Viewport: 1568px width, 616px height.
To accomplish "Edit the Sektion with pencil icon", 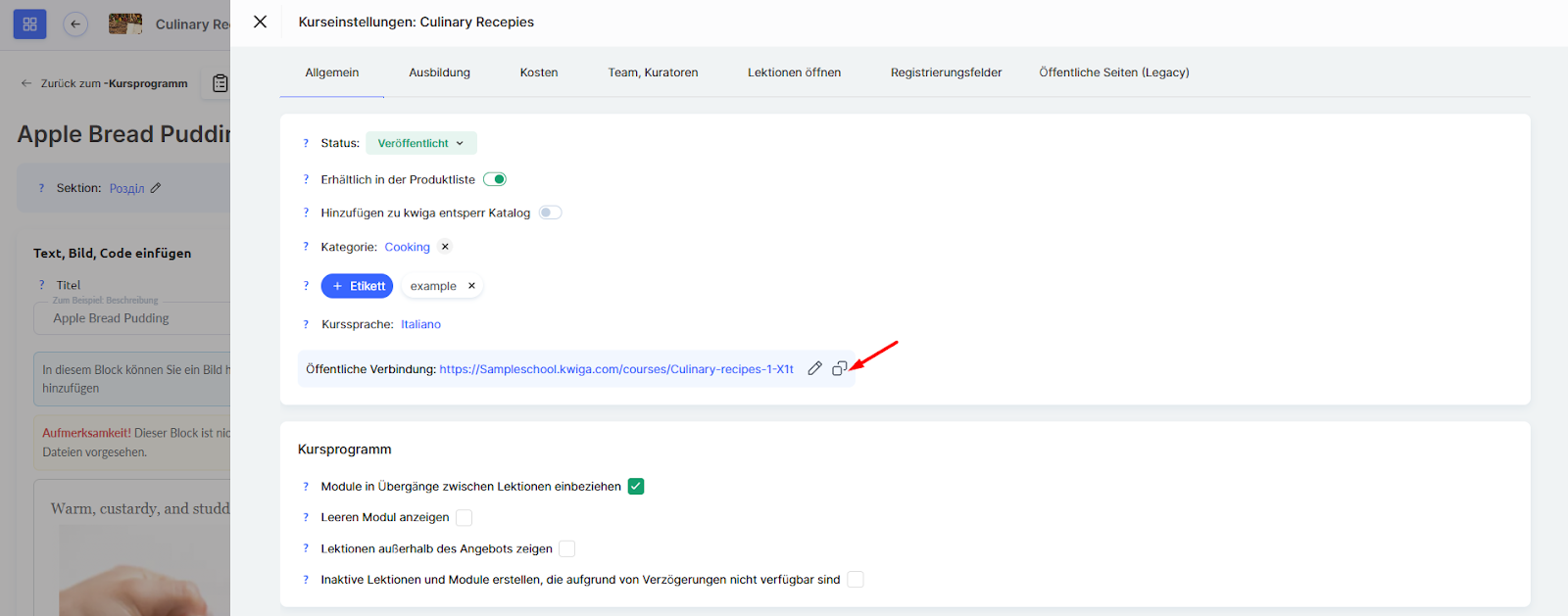I will pyautogui.click(x=156, y=188).
